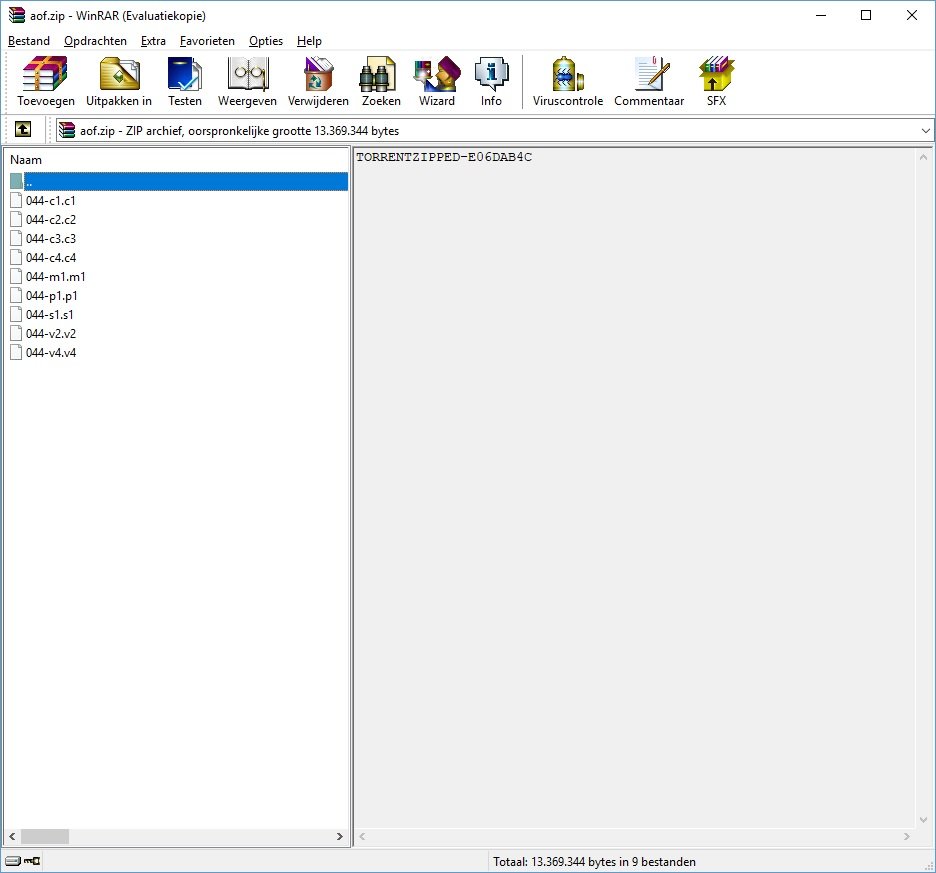The image size is (936, 873).
Task: Open the Opties menu
Action: 266,41
